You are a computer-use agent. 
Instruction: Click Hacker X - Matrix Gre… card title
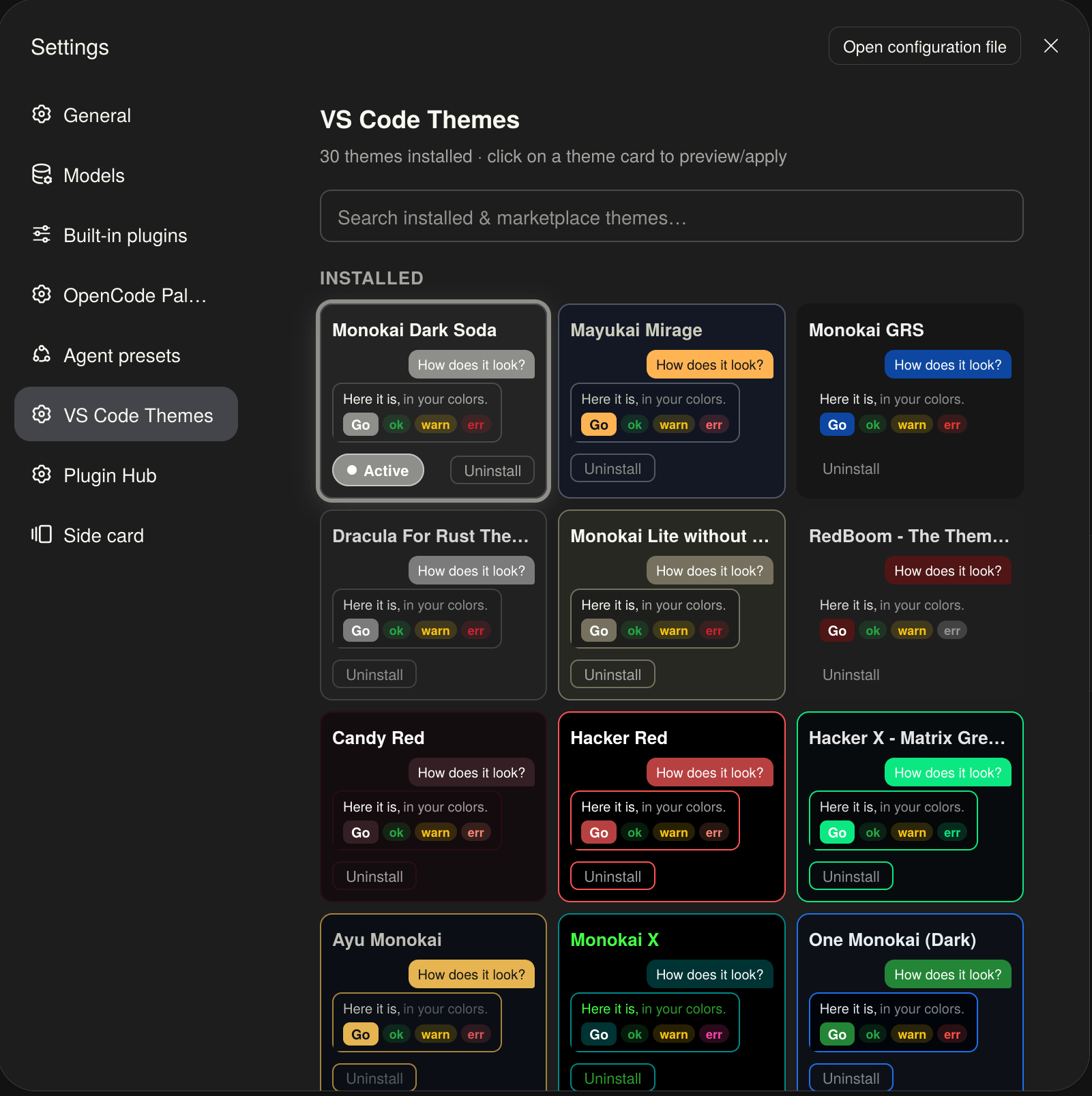point(906,738)
